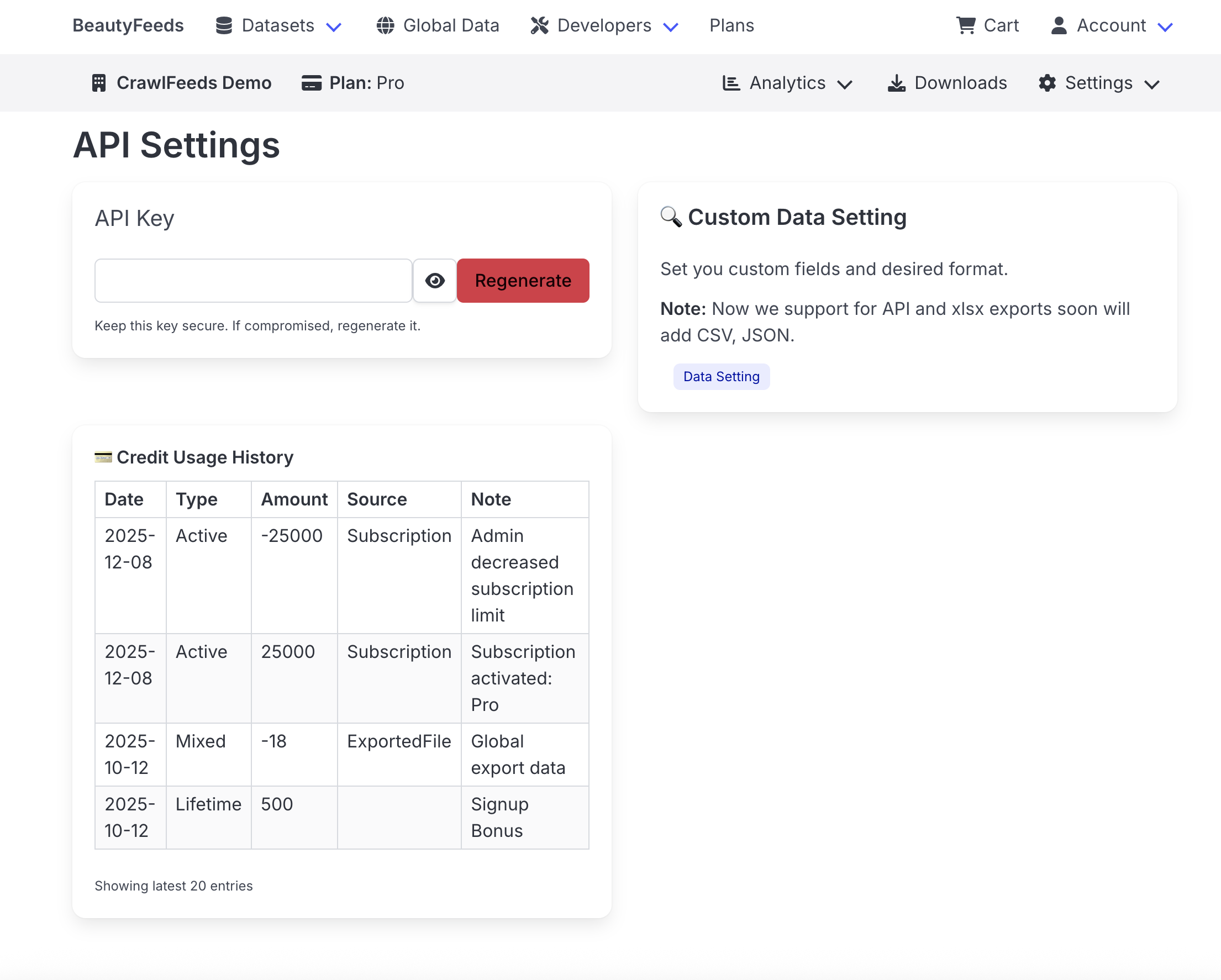The height and width of the screenshot is (980, 1221).
Task: Click the Regenerate button
Action: (x=523, y=280)
